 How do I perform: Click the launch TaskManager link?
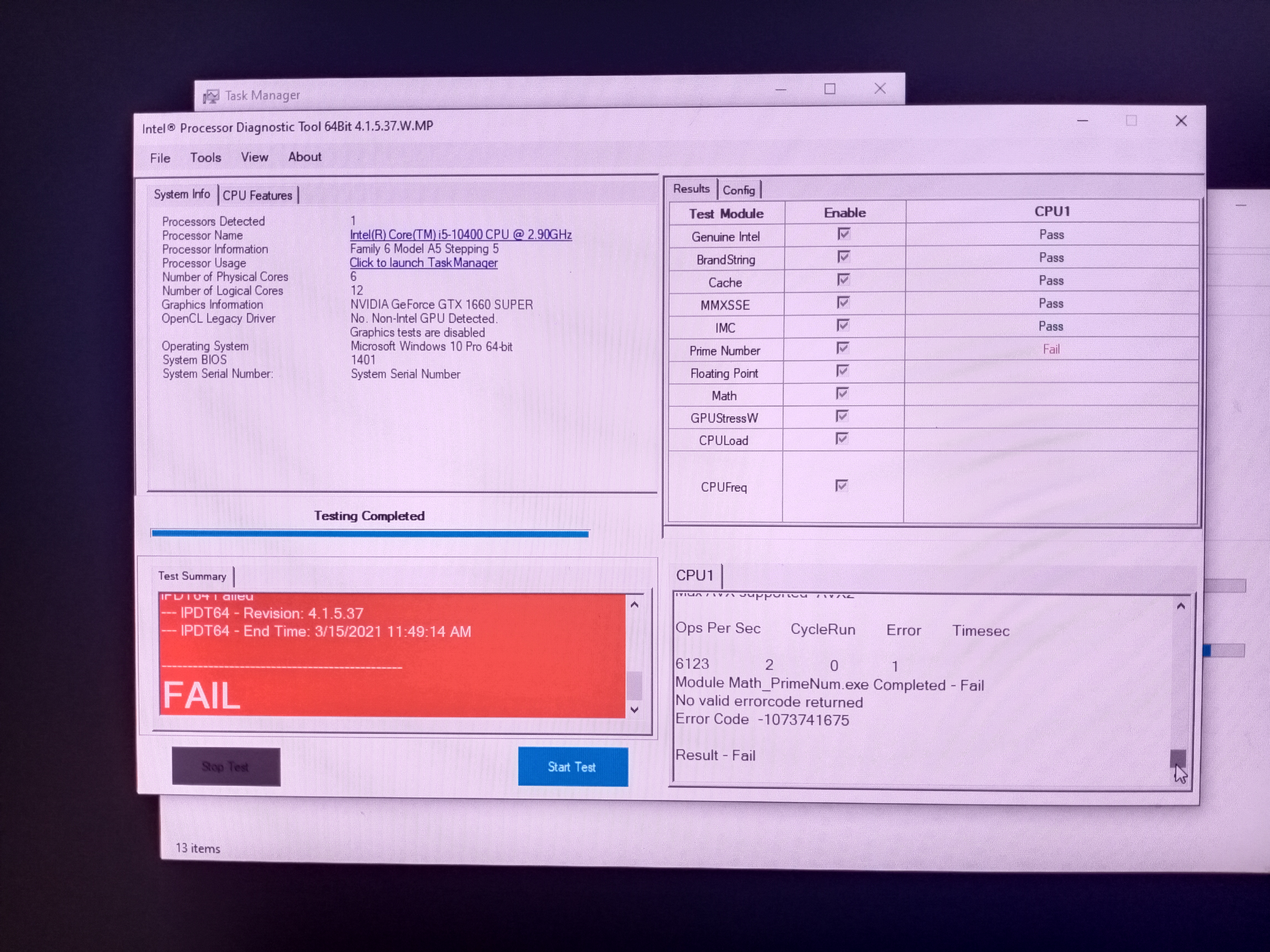click(423, 263)
